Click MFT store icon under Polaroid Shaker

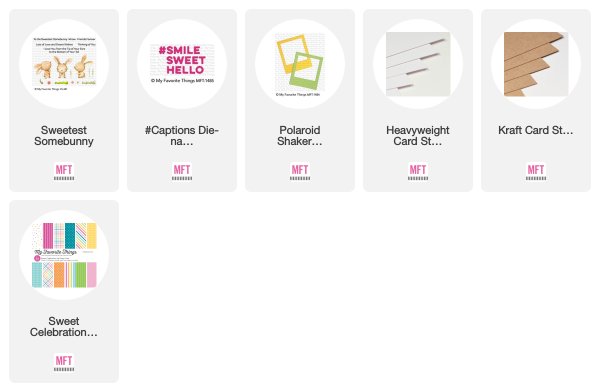tap(300, 172)
